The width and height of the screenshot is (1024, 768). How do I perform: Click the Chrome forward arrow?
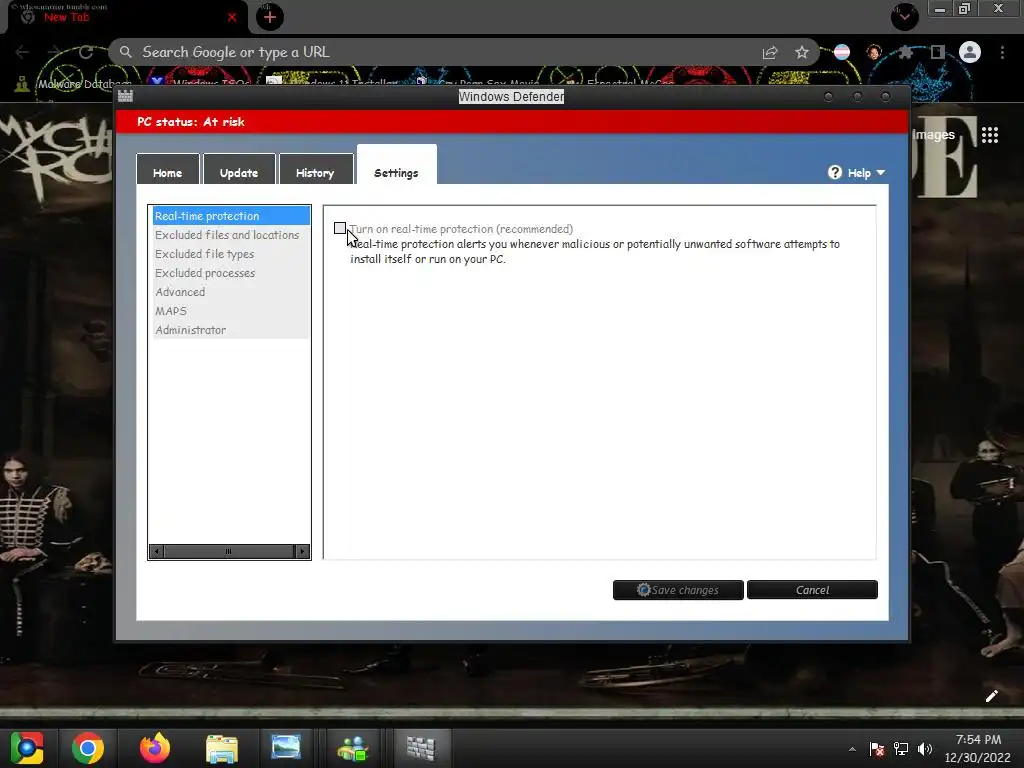click(54, 52)
